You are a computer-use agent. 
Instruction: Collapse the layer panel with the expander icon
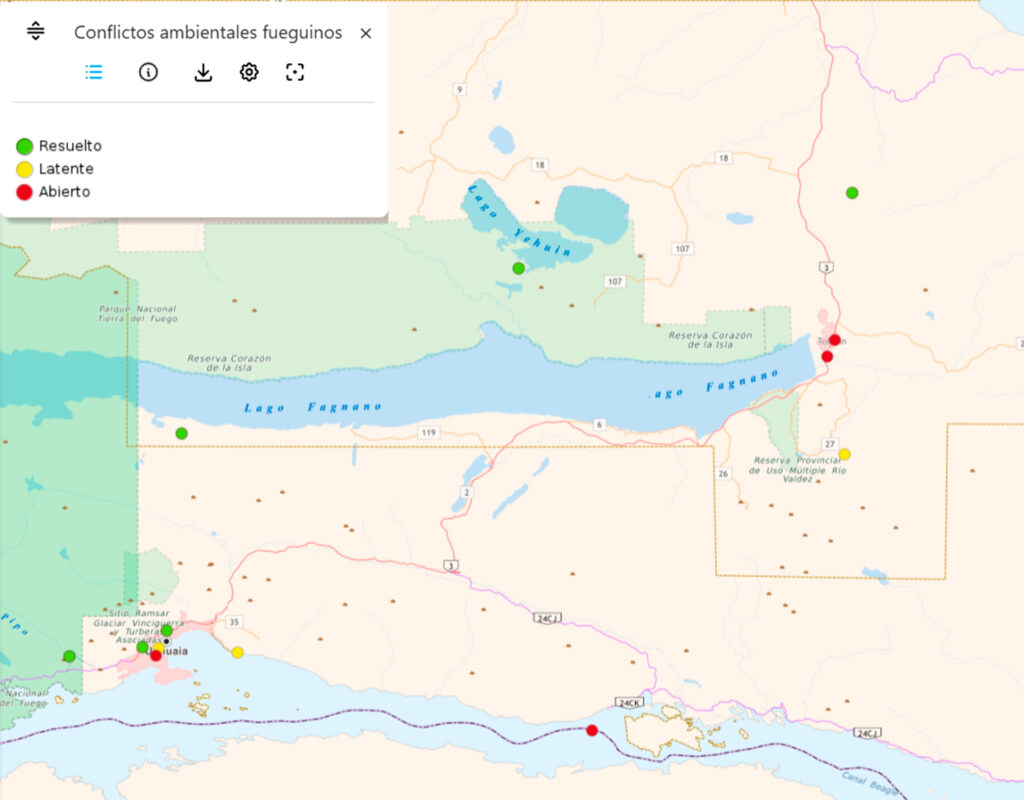pyautogui.click(x=36, y=32)
